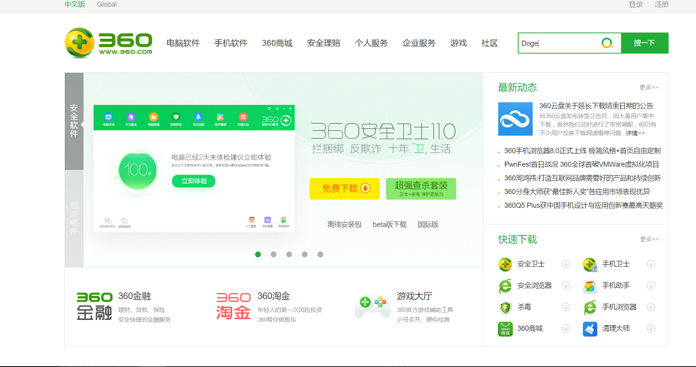The image size is (696, 367).
Task: Click the 360商城 icon in quick downloads
Action: [x=505, y=329]
